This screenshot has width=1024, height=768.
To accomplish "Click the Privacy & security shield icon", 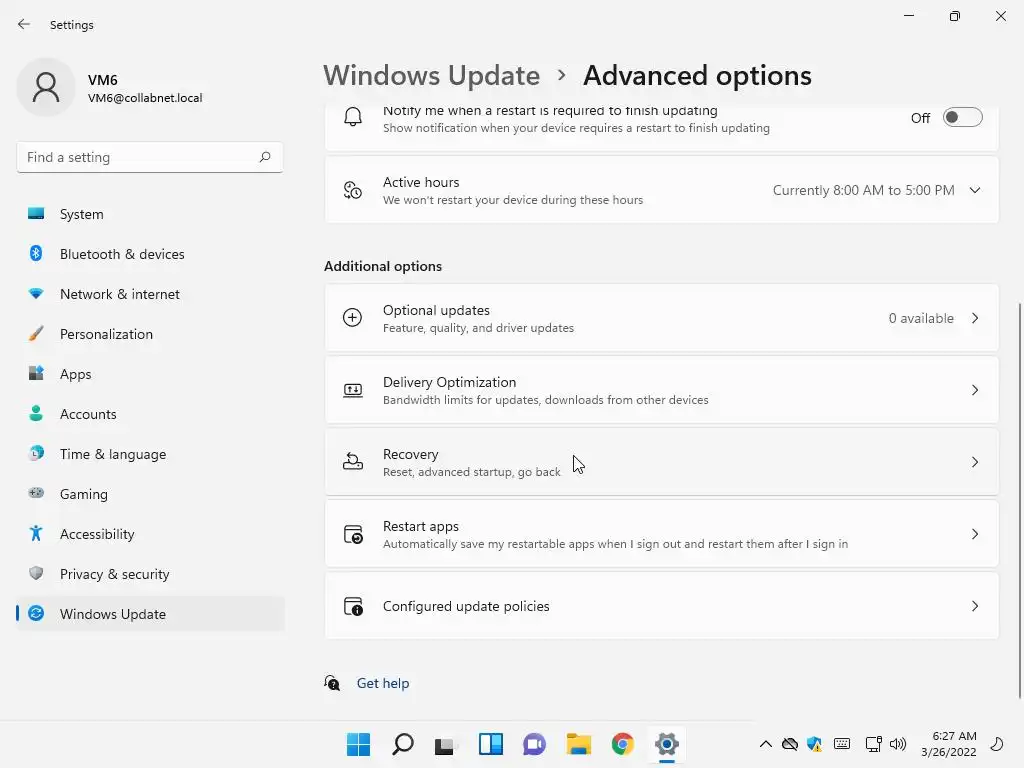I will [36, 573].
